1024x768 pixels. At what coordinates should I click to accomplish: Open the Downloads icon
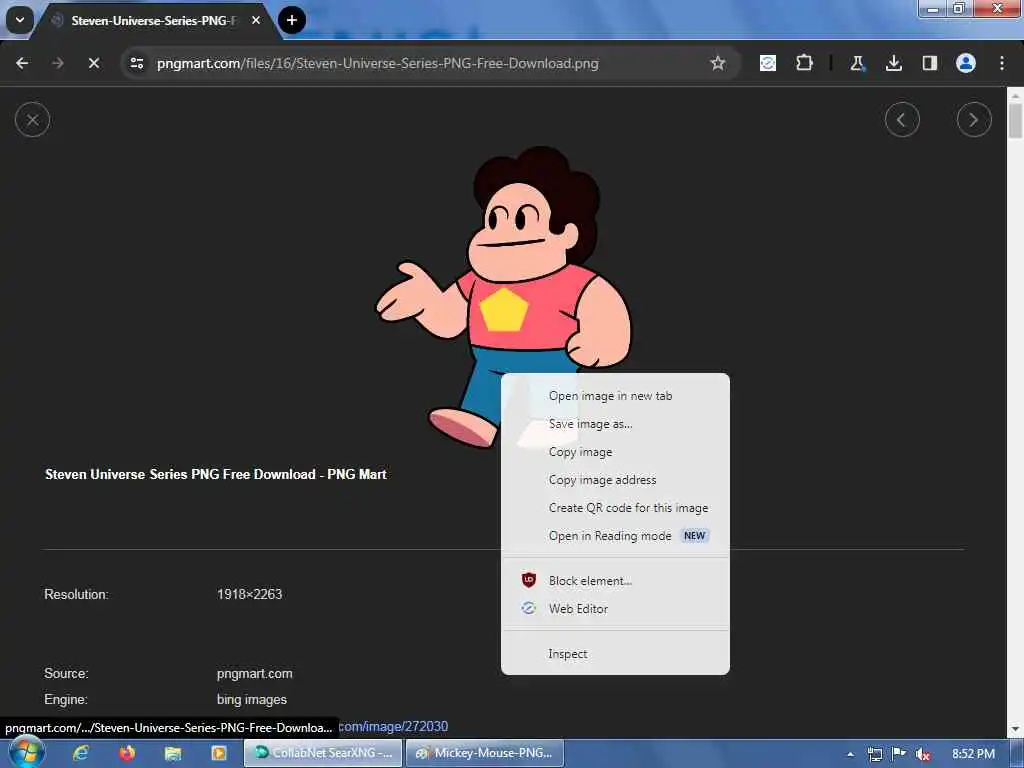(x=893, y=63)
